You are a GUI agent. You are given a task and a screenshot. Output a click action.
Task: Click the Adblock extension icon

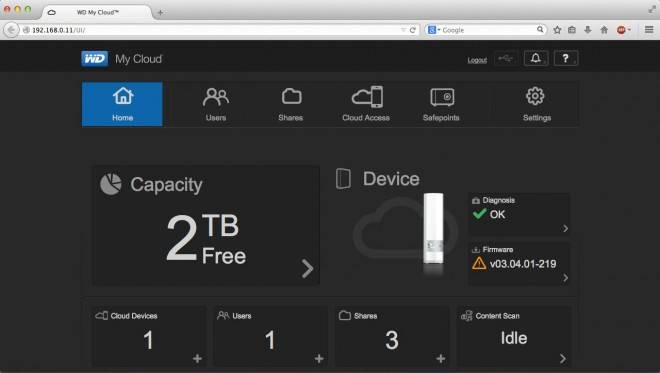click(x=621, y=30)
